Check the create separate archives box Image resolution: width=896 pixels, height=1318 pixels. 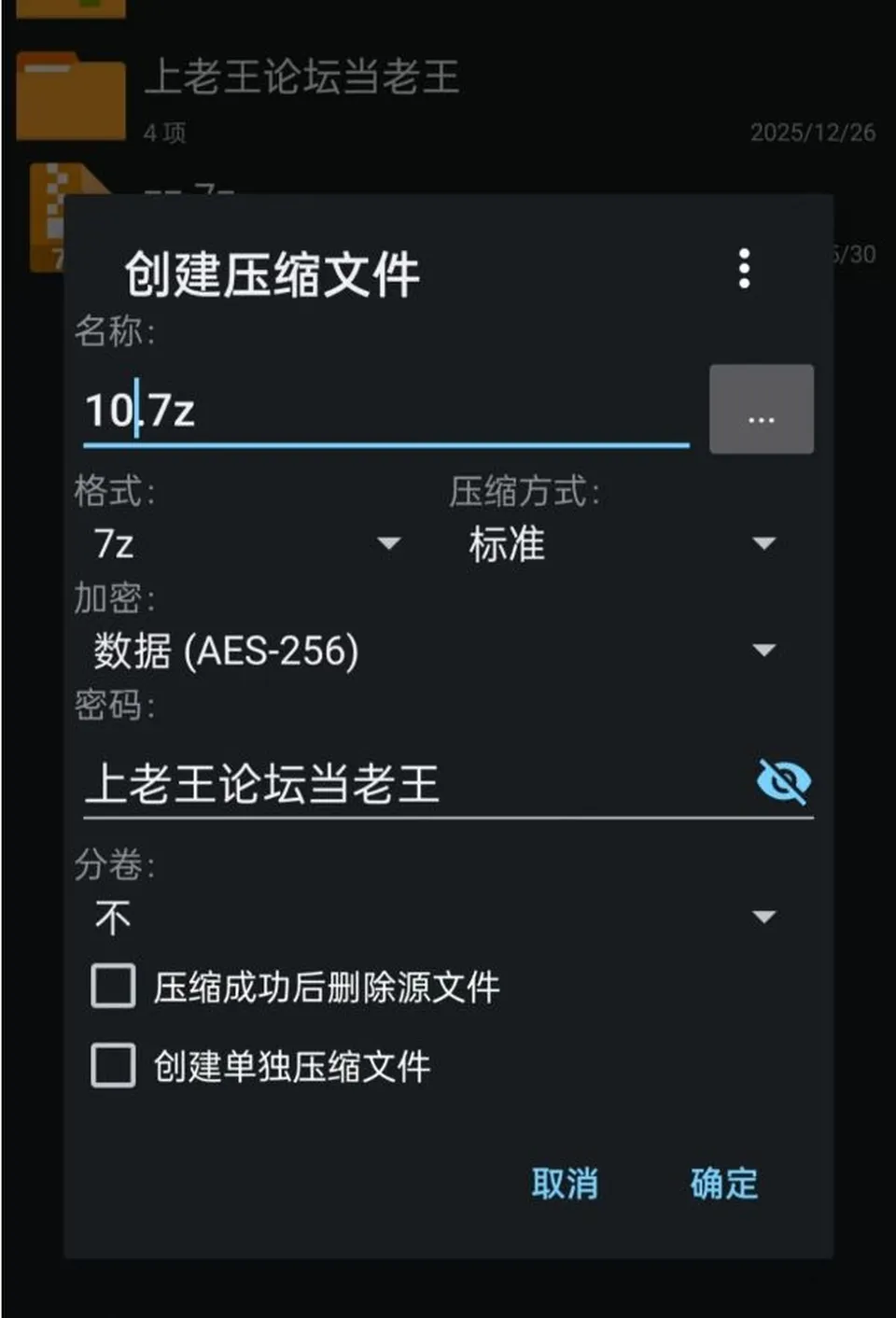pos(113,1065)
